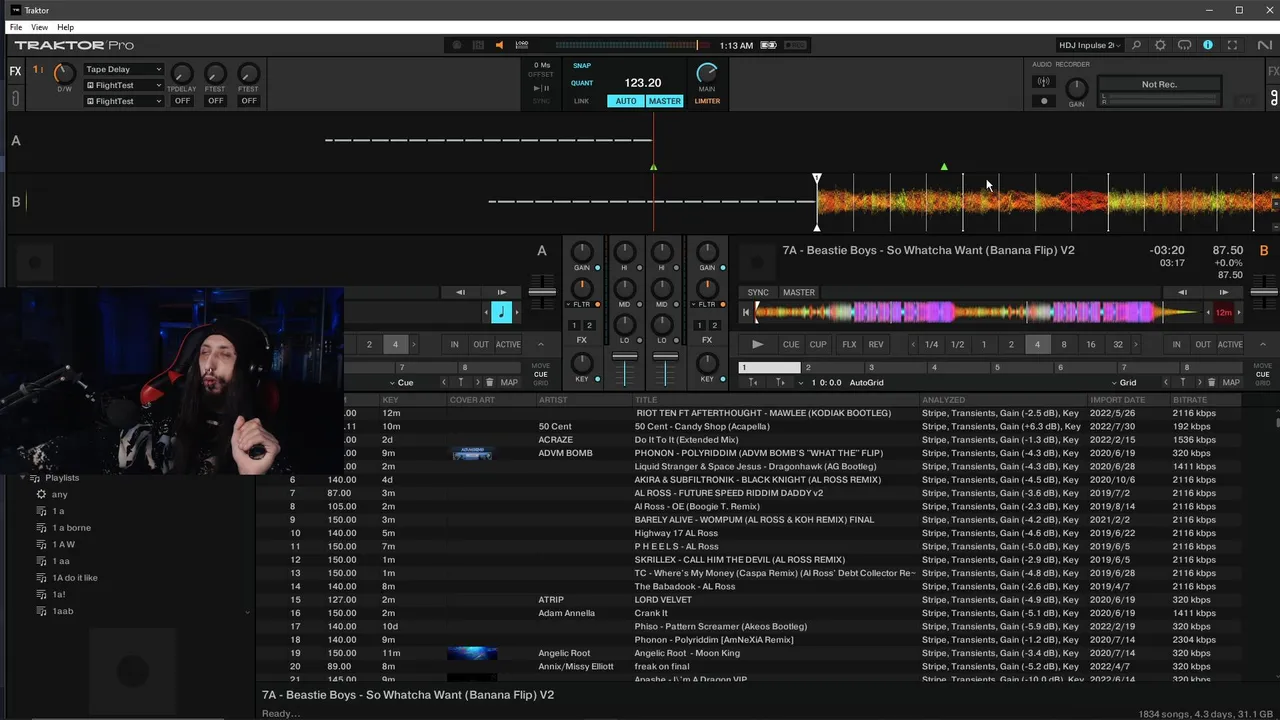Open the Help menu
The width and height of the screenshot is (1280, 720).
(65, 27)
